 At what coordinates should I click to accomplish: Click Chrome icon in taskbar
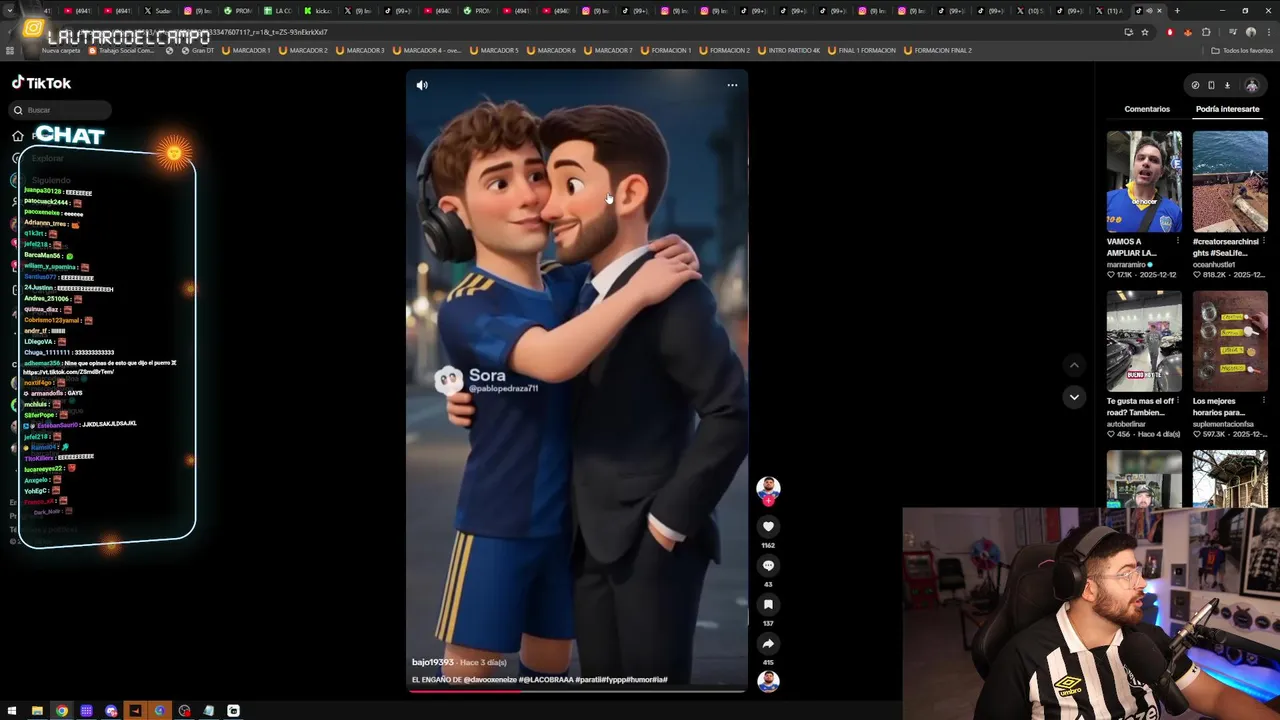[x=62, y=711]
